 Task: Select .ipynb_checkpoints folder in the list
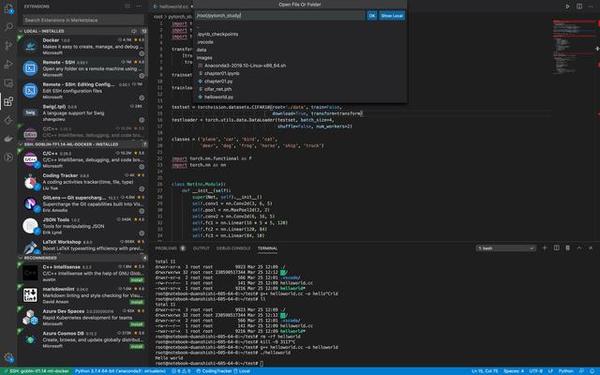coord(300,34)
